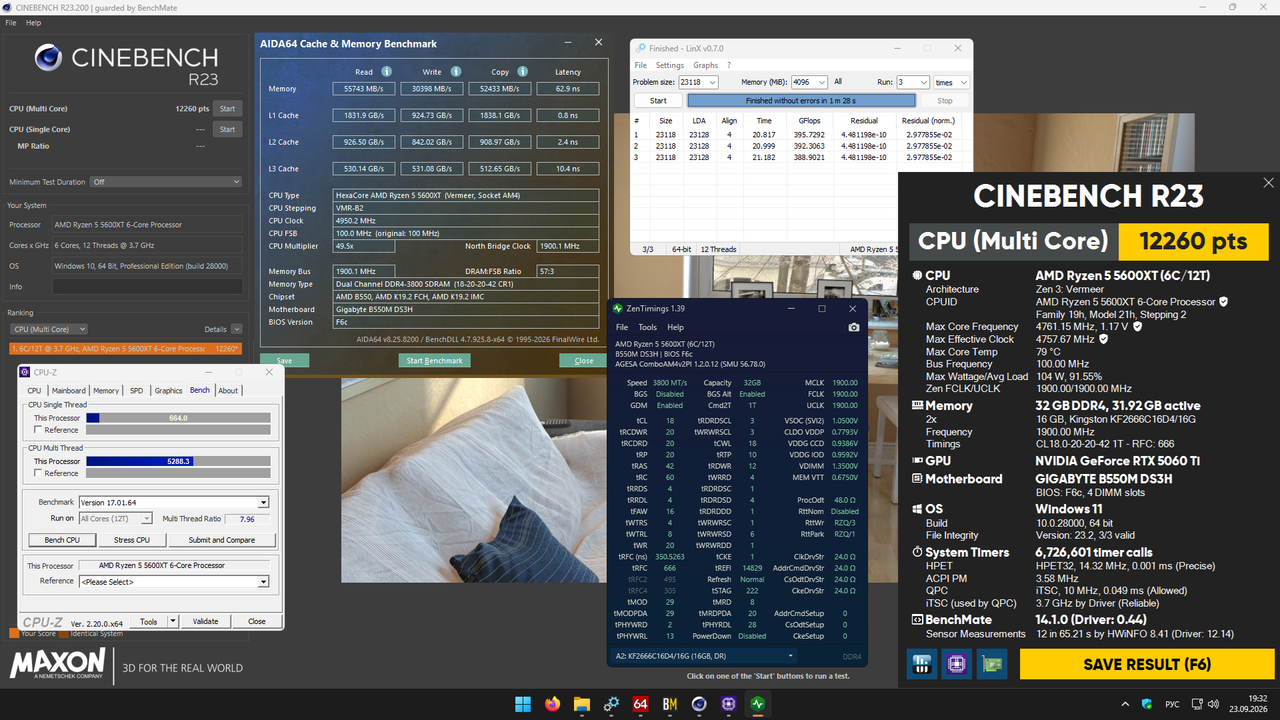1280x720 pixels.
Task: Open CPU-Z Benchmark version dropdown
Action: (264, 502)
